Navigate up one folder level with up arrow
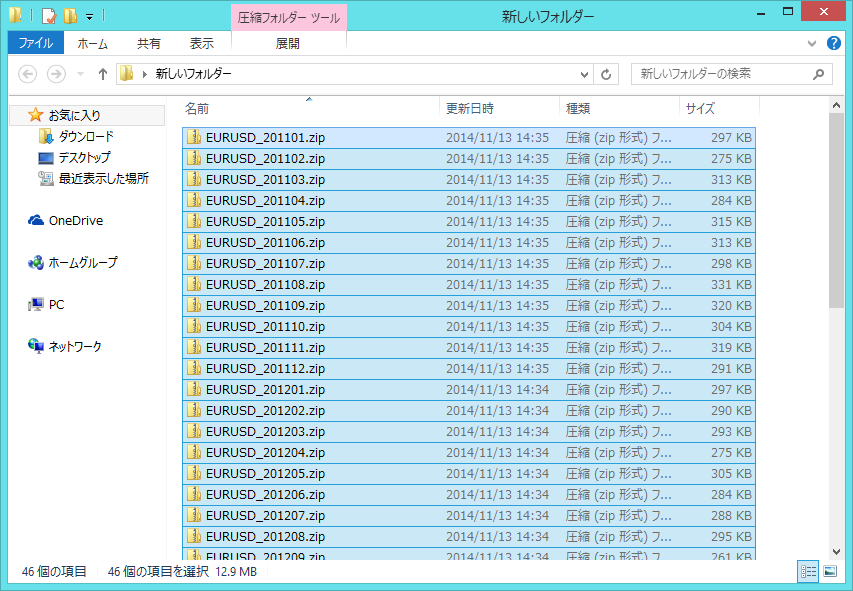The height and width of the screenshot is (591, 853). click(102, 74)
